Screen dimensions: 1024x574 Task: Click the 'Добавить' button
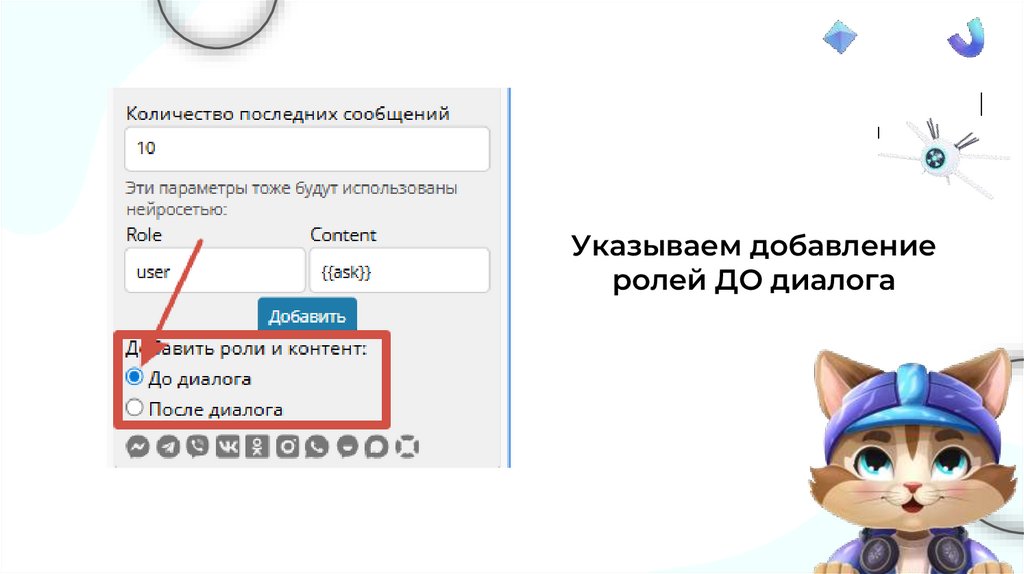click(307, 316)
